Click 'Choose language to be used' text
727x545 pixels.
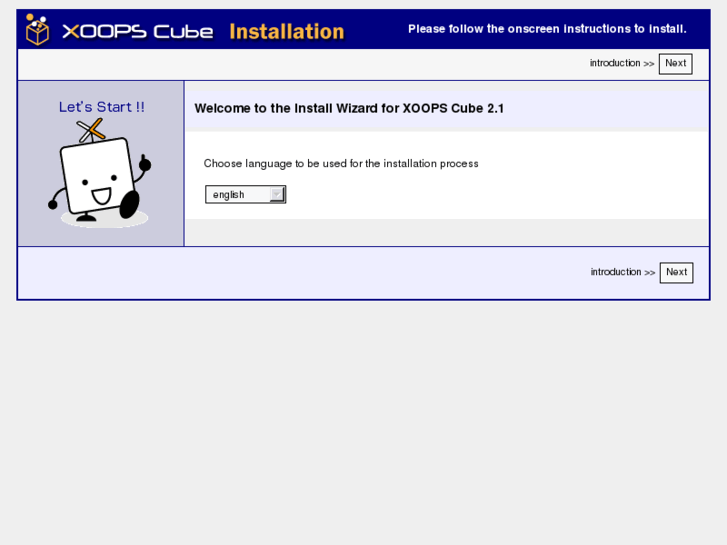341,164
